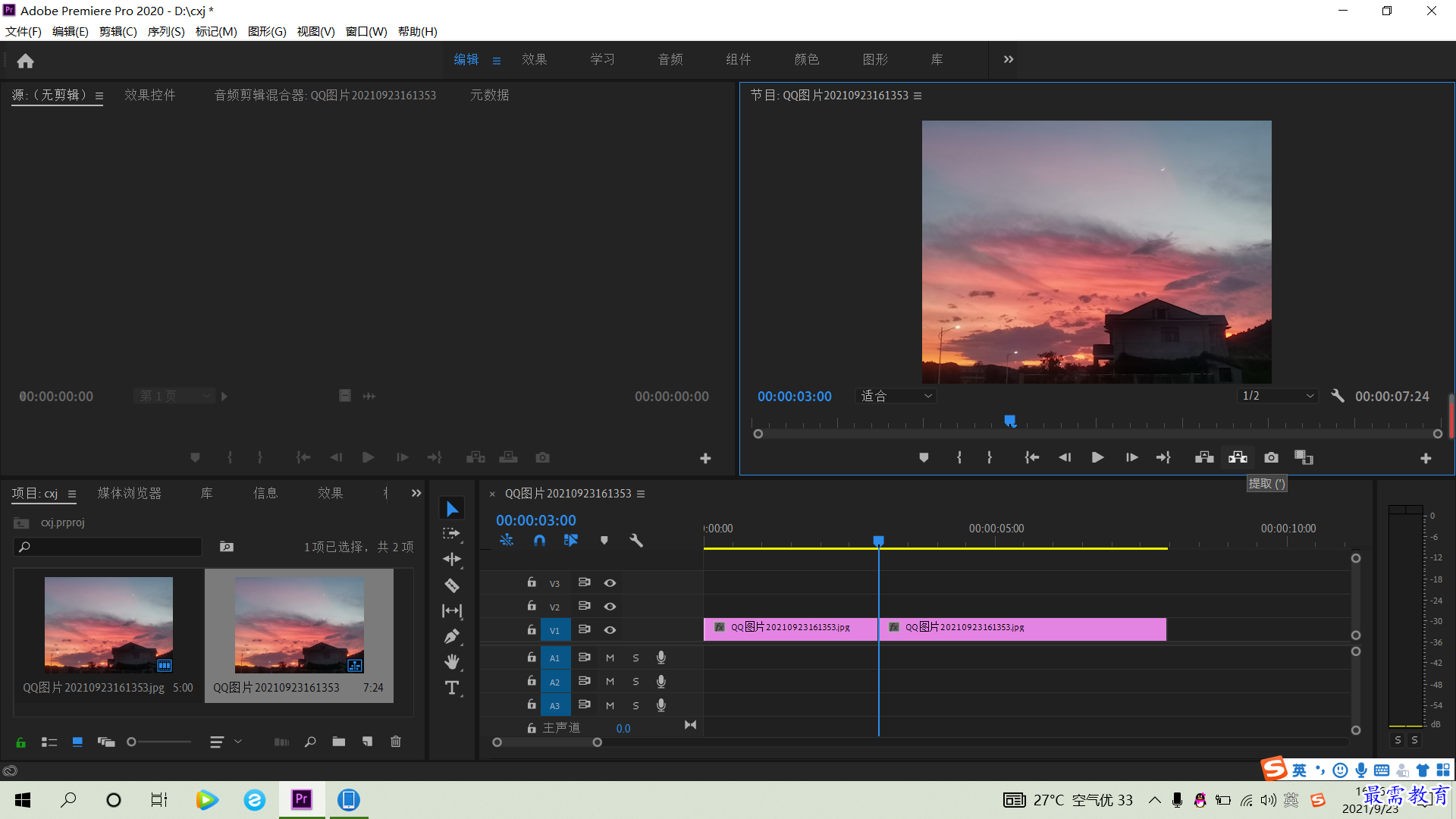Screen dimensions: 1456x819
Task: Select second clip on V1 track
Action: (1022, 629)
